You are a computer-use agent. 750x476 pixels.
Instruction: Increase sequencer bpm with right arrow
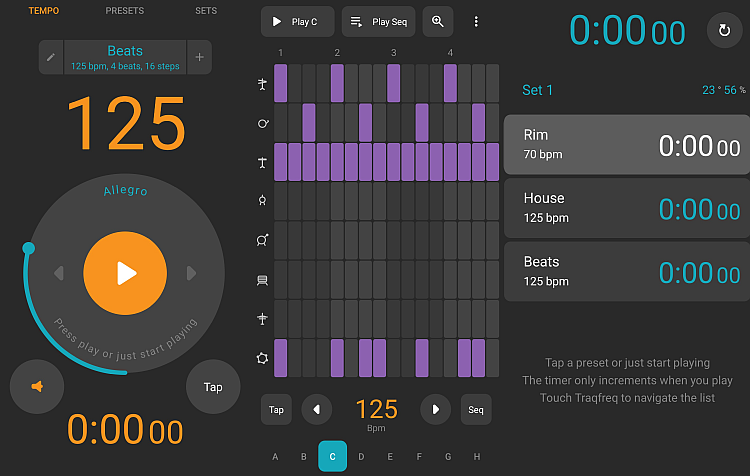click(x=435, y=409)
